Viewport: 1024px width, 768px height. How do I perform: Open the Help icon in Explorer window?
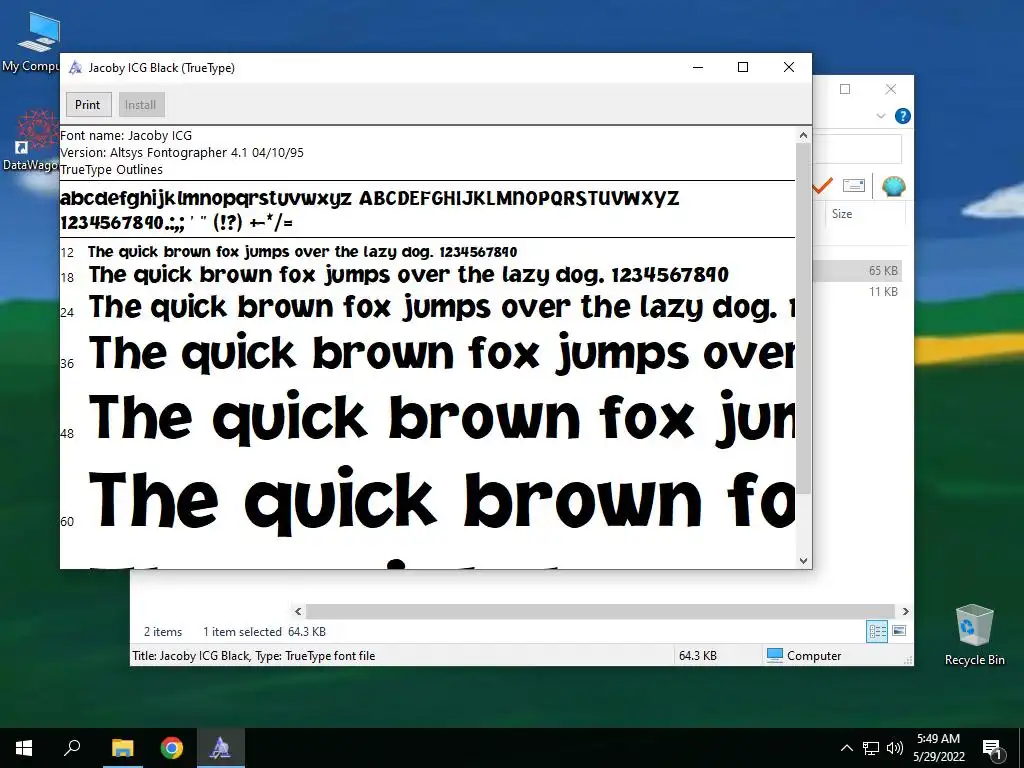[903, 116]
